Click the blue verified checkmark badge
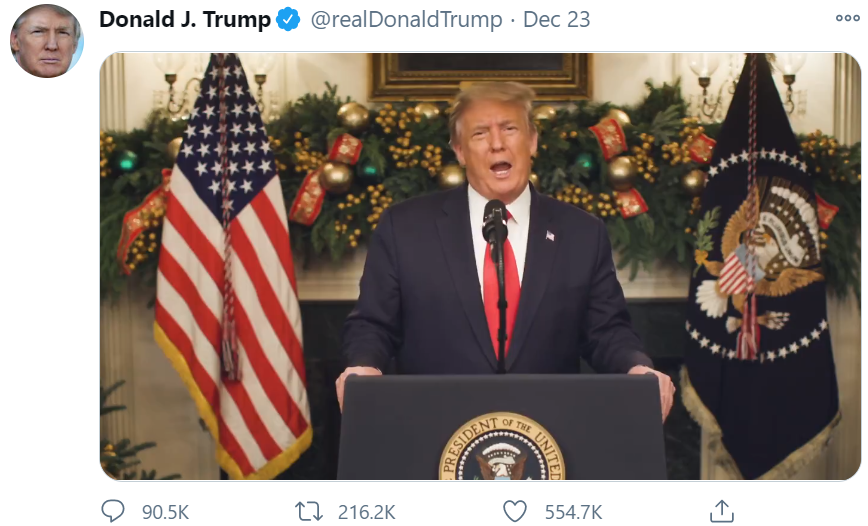Image resolution: width=868 pixels, height=526 pixels. 288,19
